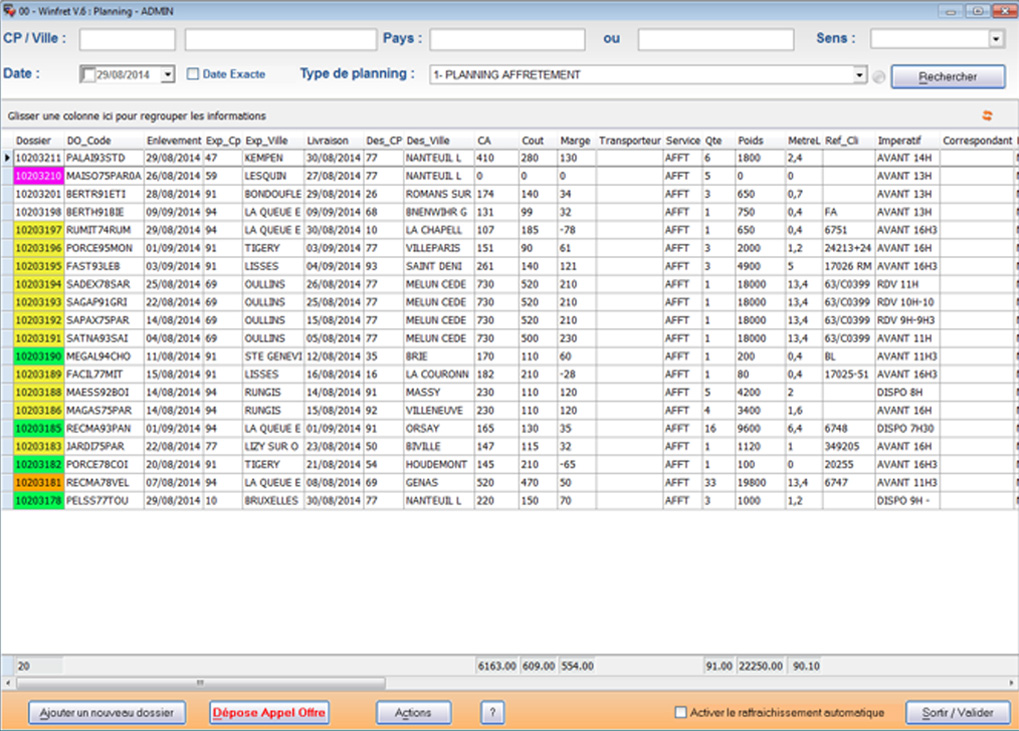Click the CA total 6163.00 in footer
This screenshot has height=731, width=1019.
point(497,666)
